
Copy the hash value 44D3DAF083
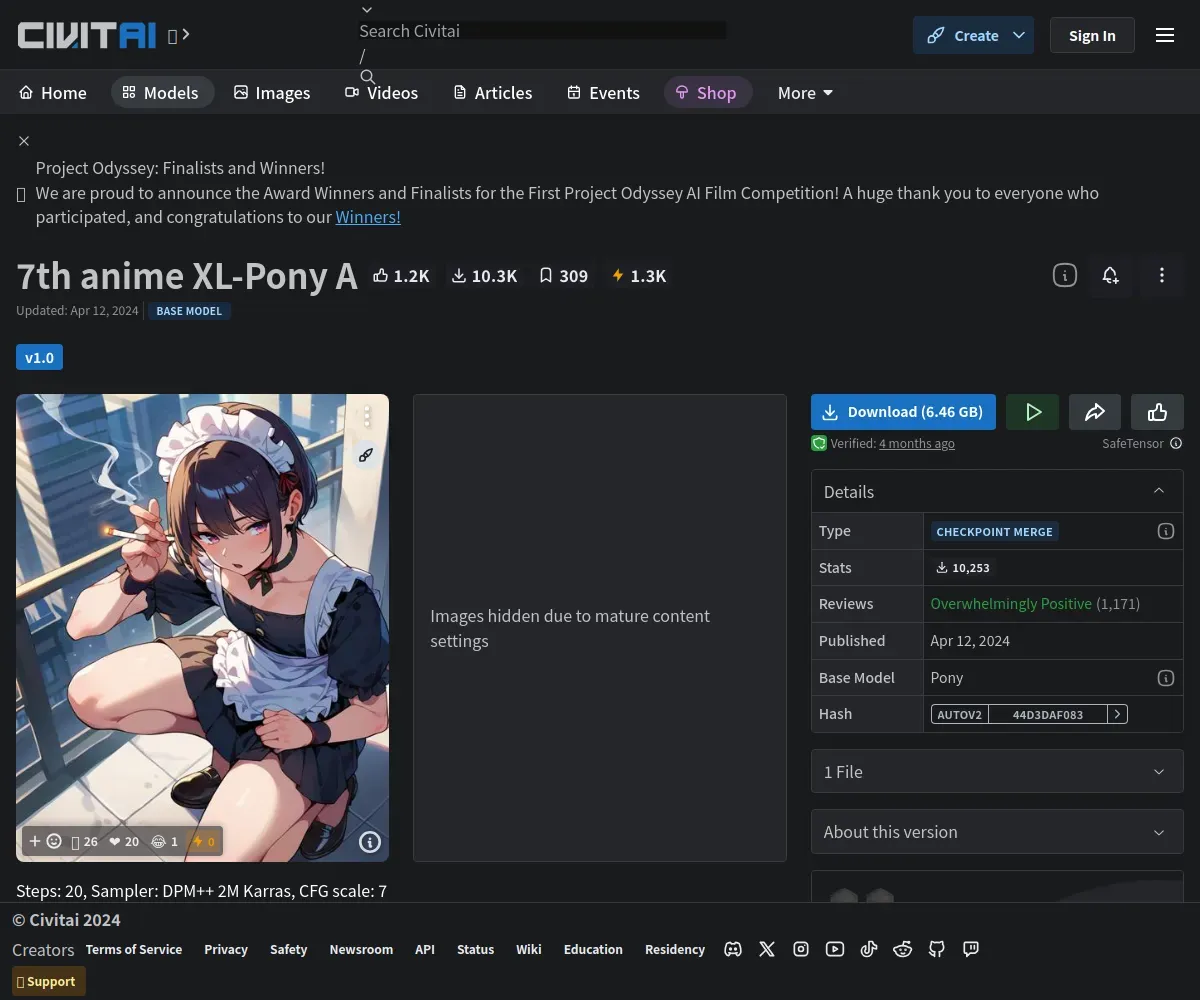click(x=1048, y=714)
